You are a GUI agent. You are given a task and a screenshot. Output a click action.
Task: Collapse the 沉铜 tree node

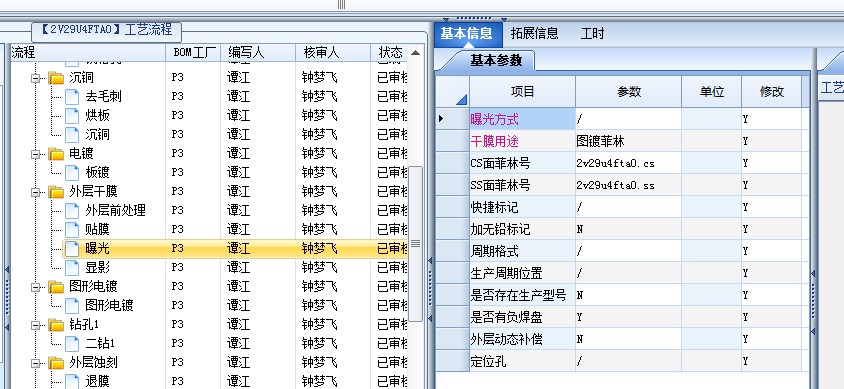[36, 79]
